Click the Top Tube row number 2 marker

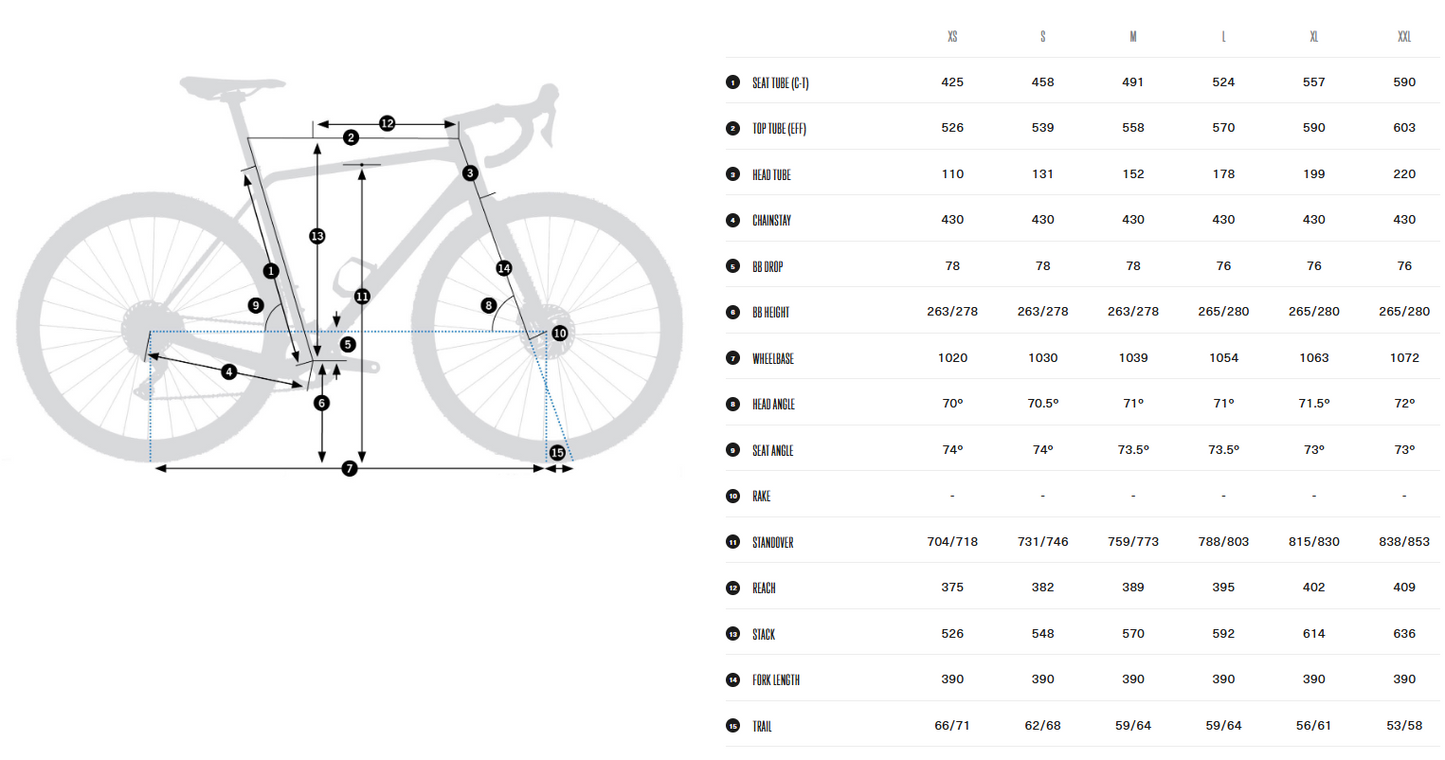click(x=732, y=128)
